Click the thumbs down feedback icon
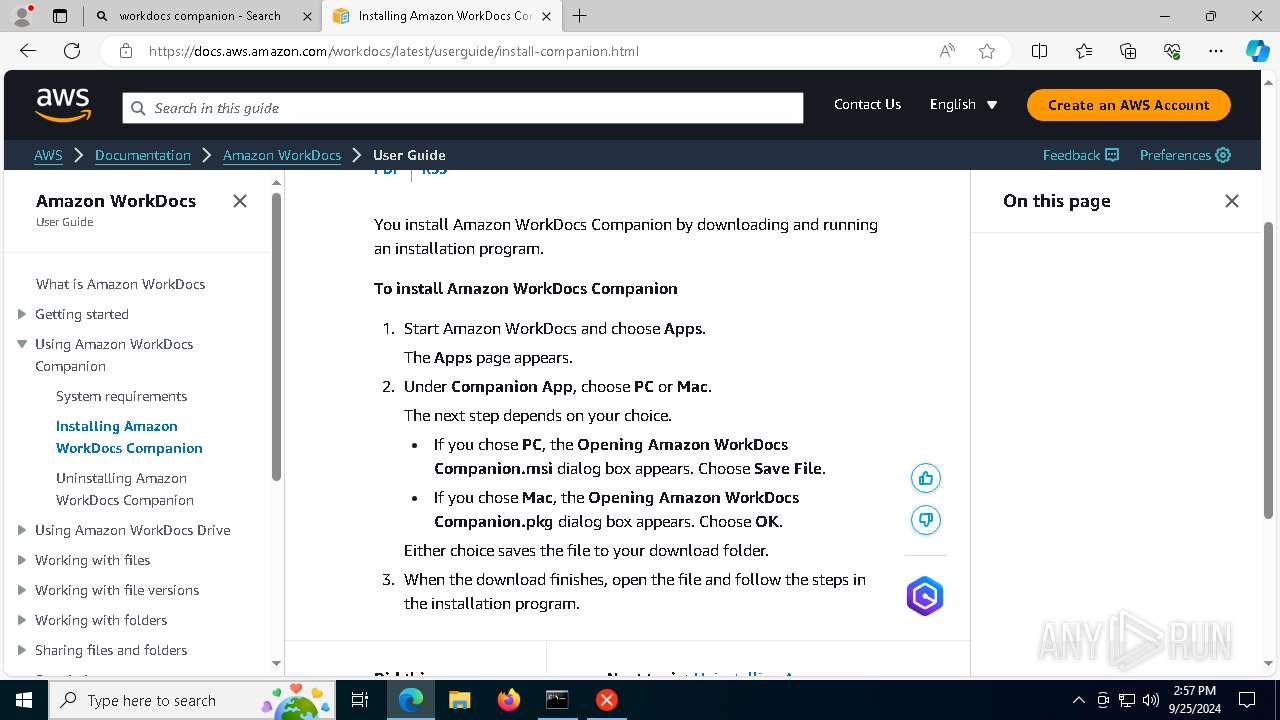Viewport: 1280px width, 720px height. [x=926, y=520]
